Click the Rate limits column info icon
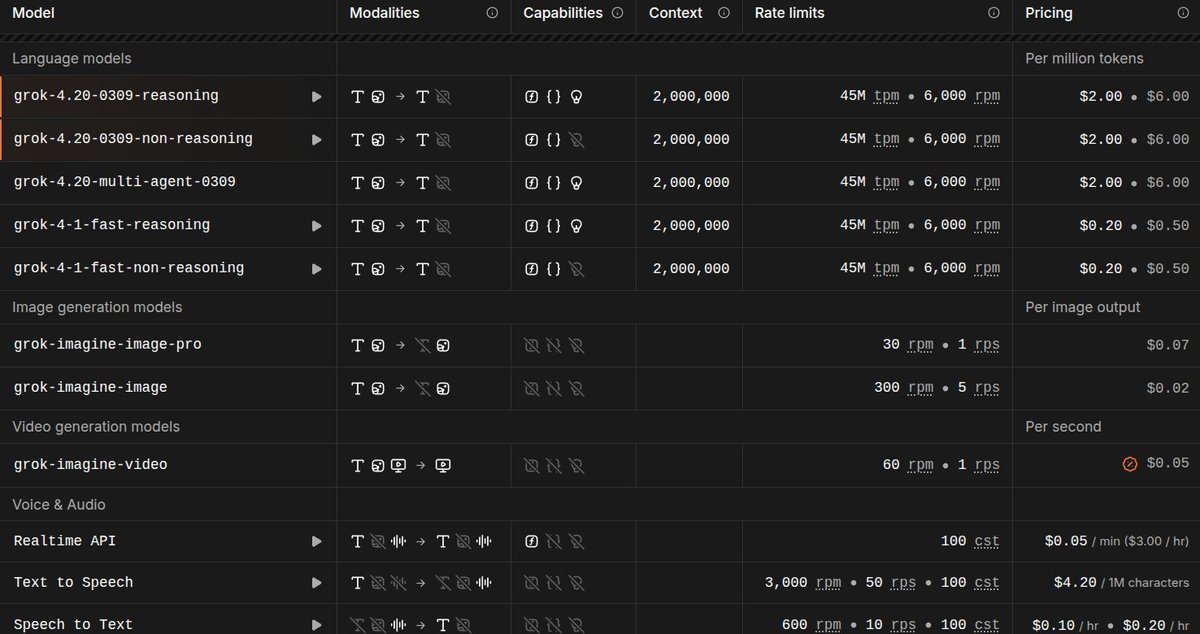This screenshot has height=634, width=1200. point(993,13)
